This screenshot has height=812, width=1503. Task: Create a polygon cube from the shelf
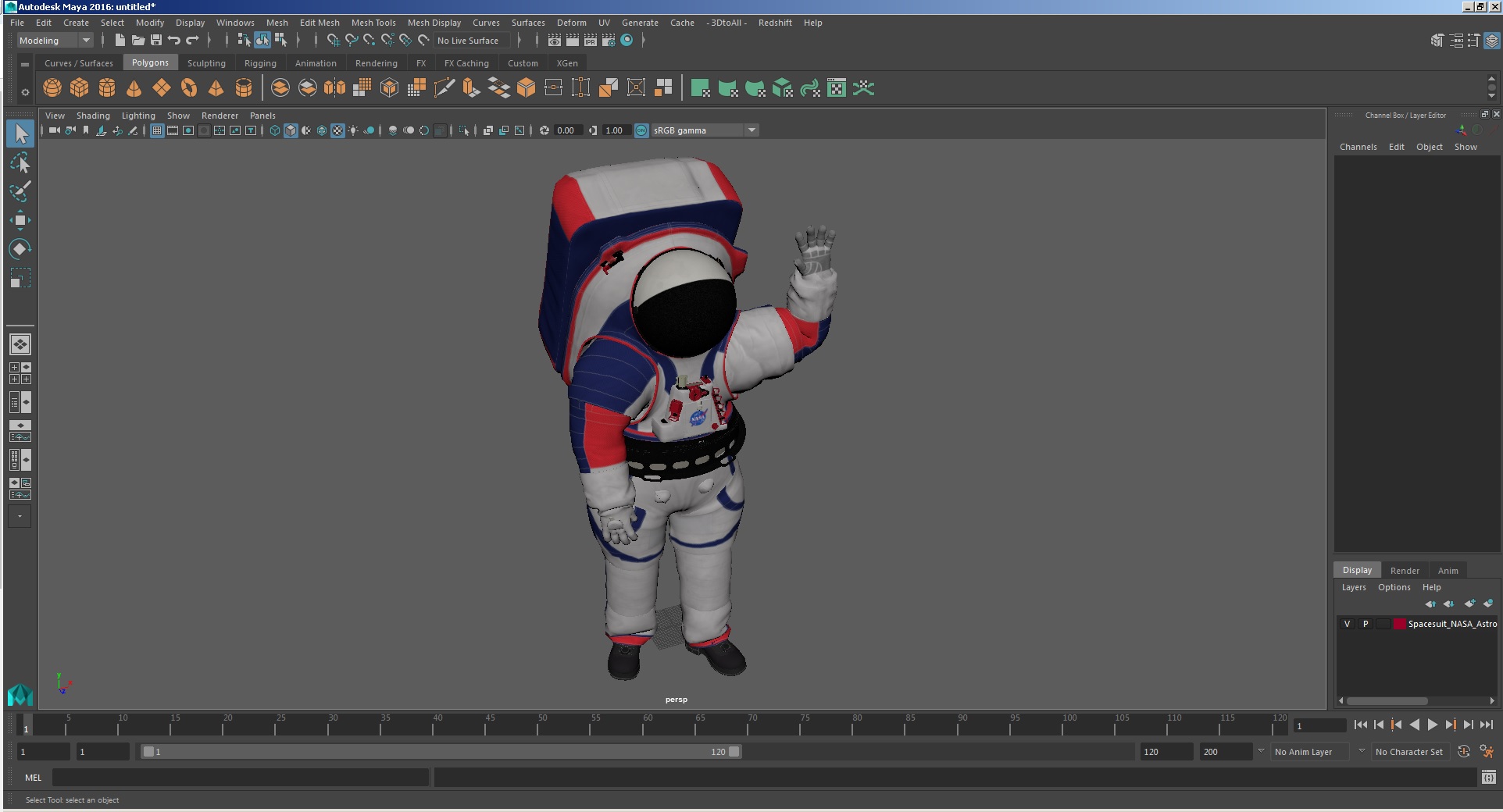click(80, 88)
